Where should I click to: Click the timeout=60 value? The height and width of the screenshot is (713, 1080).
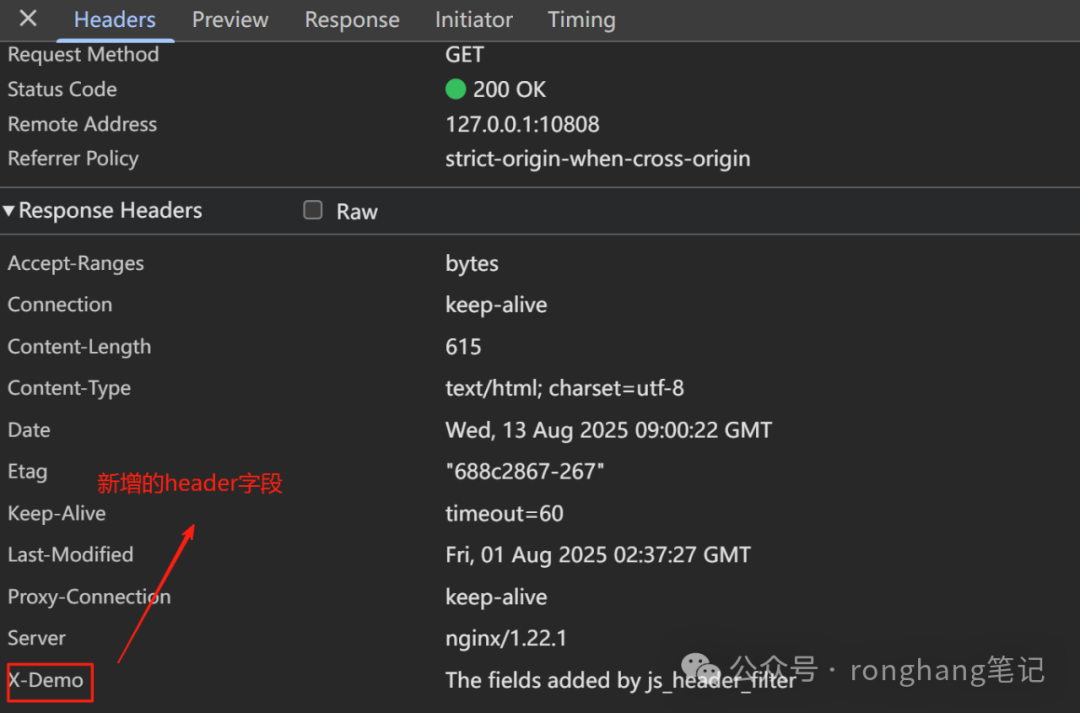pos(504,513)
